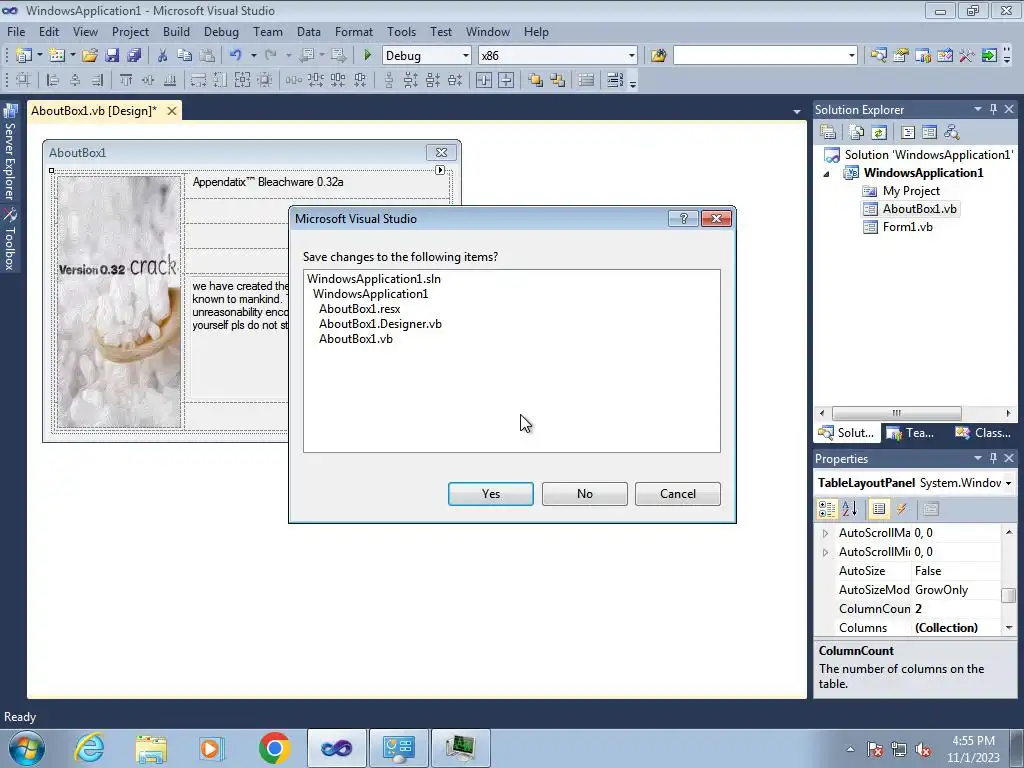
Task: Open Internet Explorer from the taskbar
Action: 89,748
